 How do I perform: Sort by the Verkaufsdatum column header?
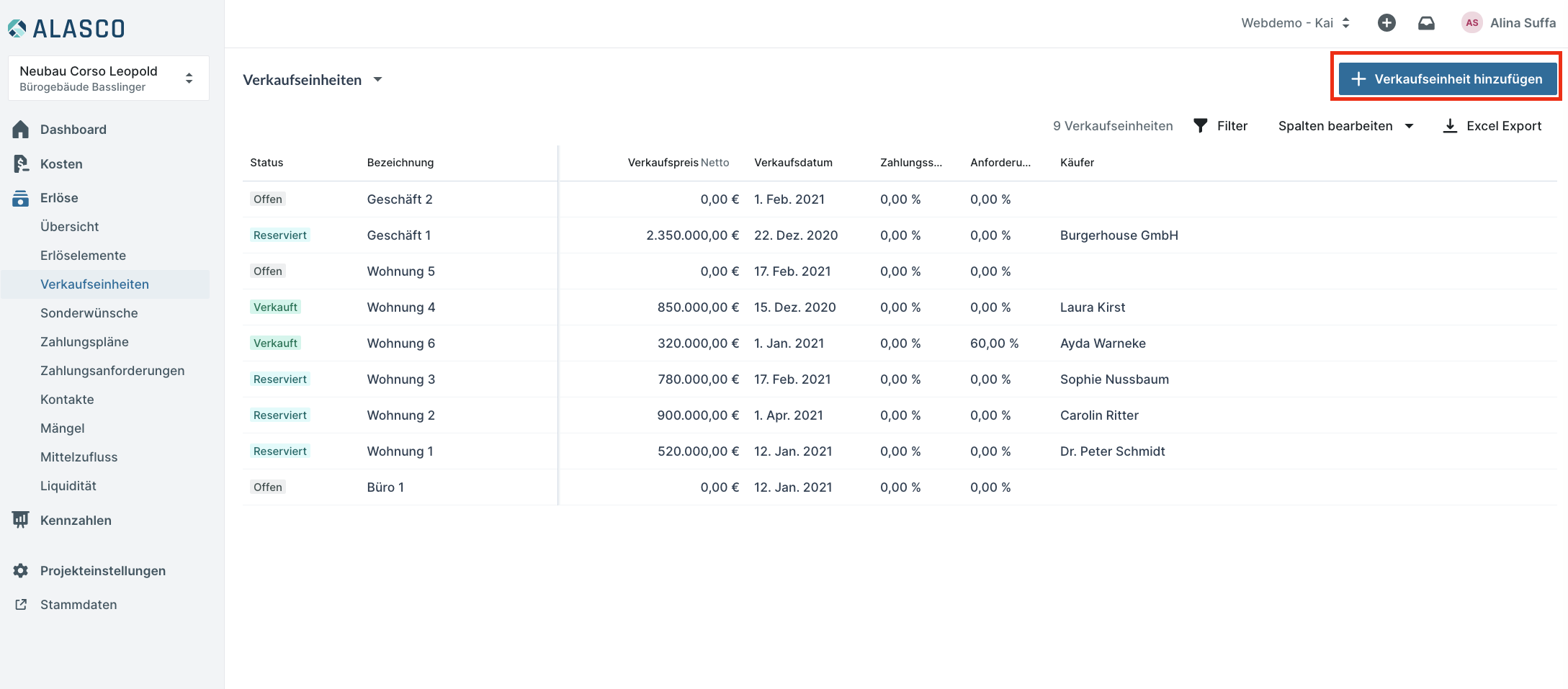click(x=793, y=163)
